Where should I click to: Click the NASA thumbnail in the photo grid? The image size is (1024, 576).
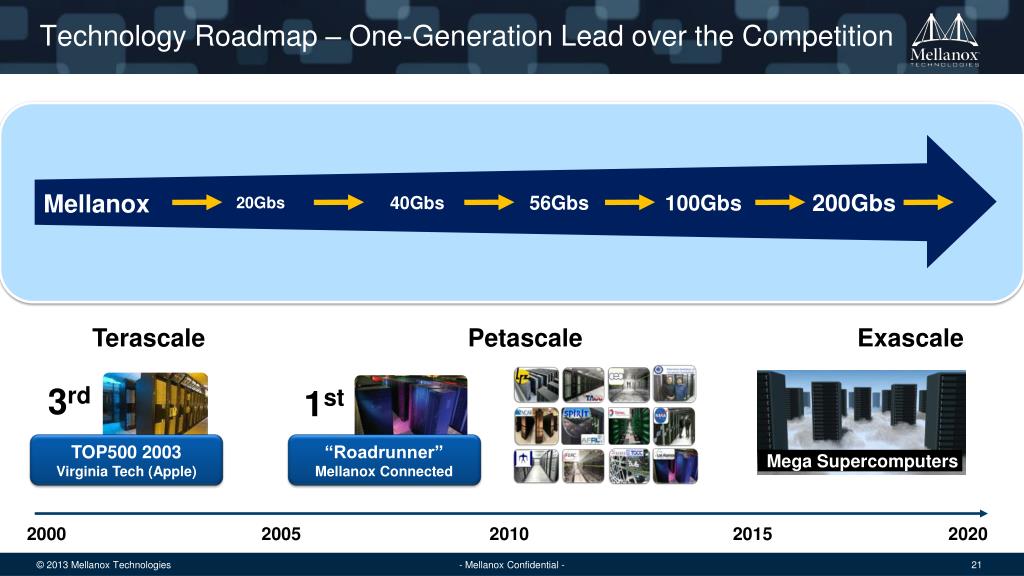point(675,426)
